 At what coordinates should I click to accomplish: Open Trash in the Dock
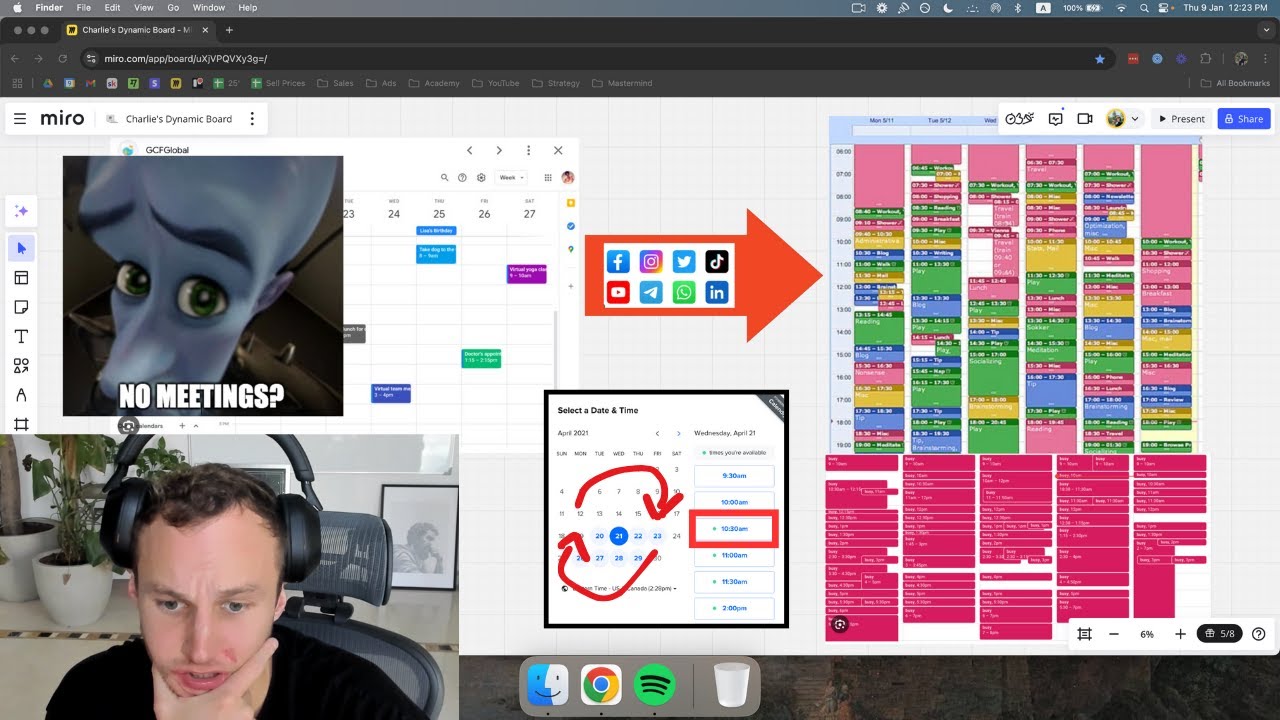coord(732,685)
